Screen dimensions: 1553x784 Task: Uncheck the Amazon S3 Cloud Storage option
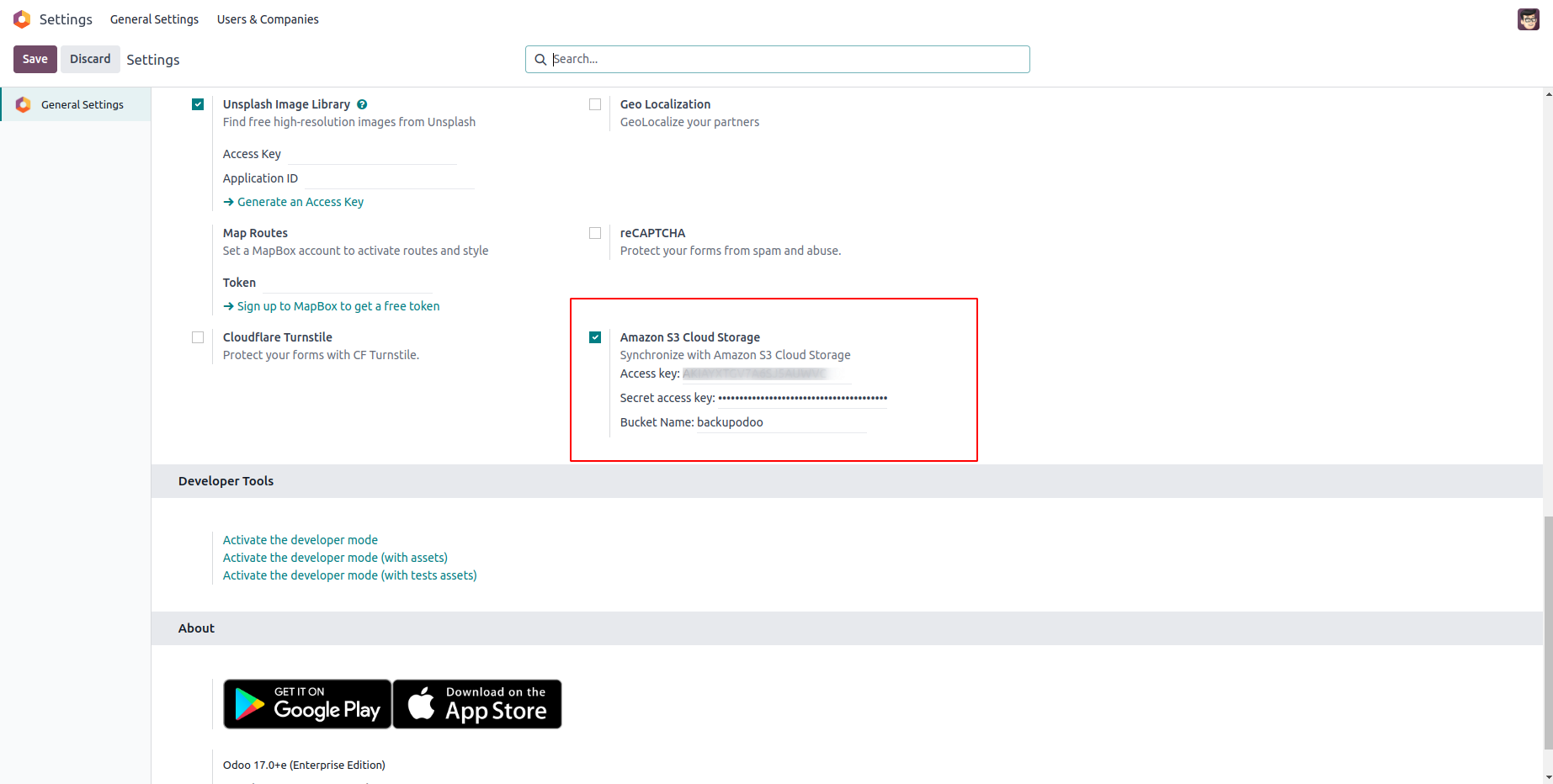coord(595,337)
